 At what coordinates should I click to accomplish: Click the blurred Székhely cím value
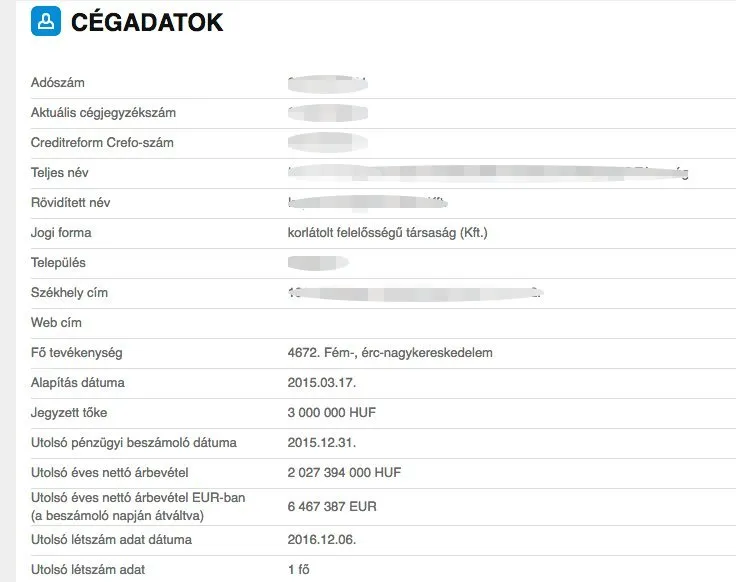[415, 293]
